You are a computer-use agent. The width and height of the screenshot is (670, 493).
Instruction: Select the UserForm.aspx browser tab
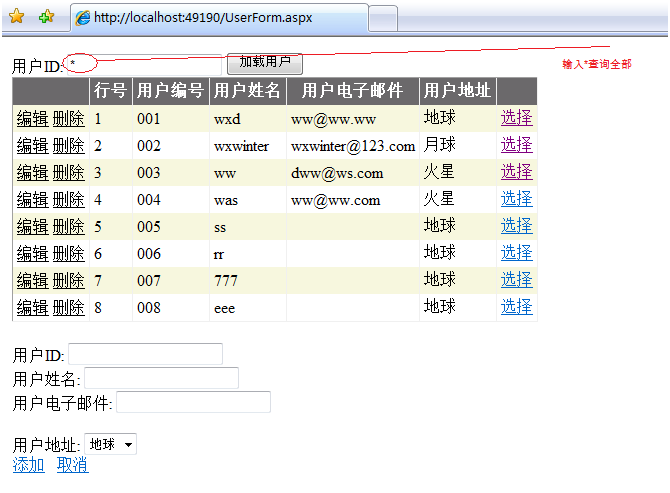click(219, 18)
